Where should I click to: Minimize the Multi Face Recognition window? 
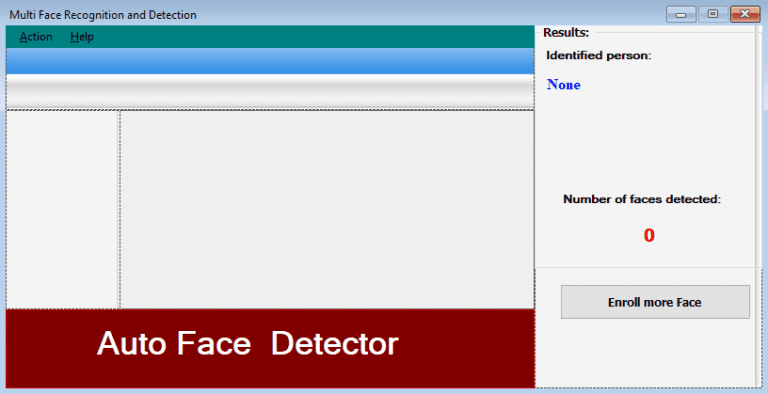(x=681, y=14)
